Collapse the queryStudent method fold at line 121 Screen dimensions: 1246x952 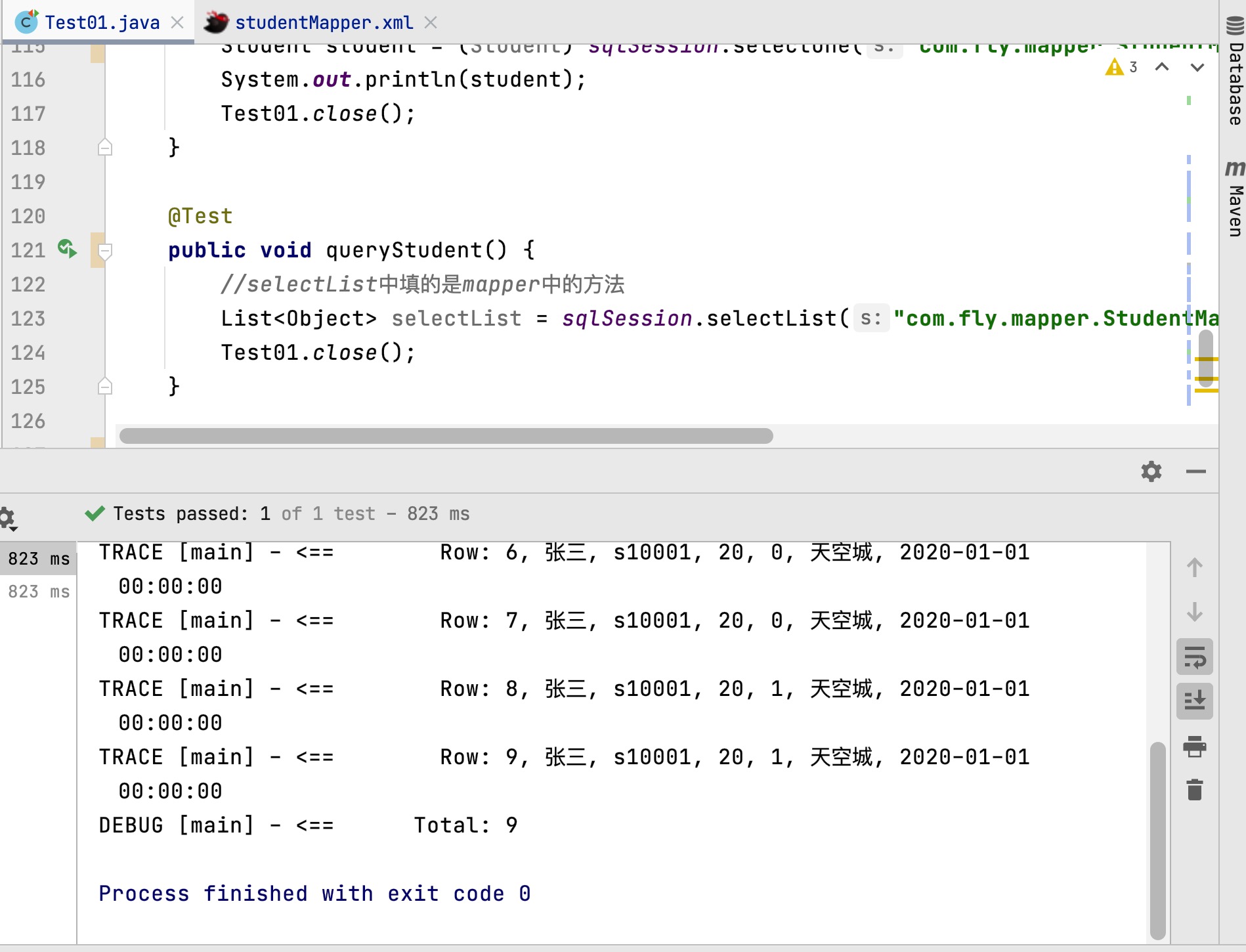[x=105, y=250]
